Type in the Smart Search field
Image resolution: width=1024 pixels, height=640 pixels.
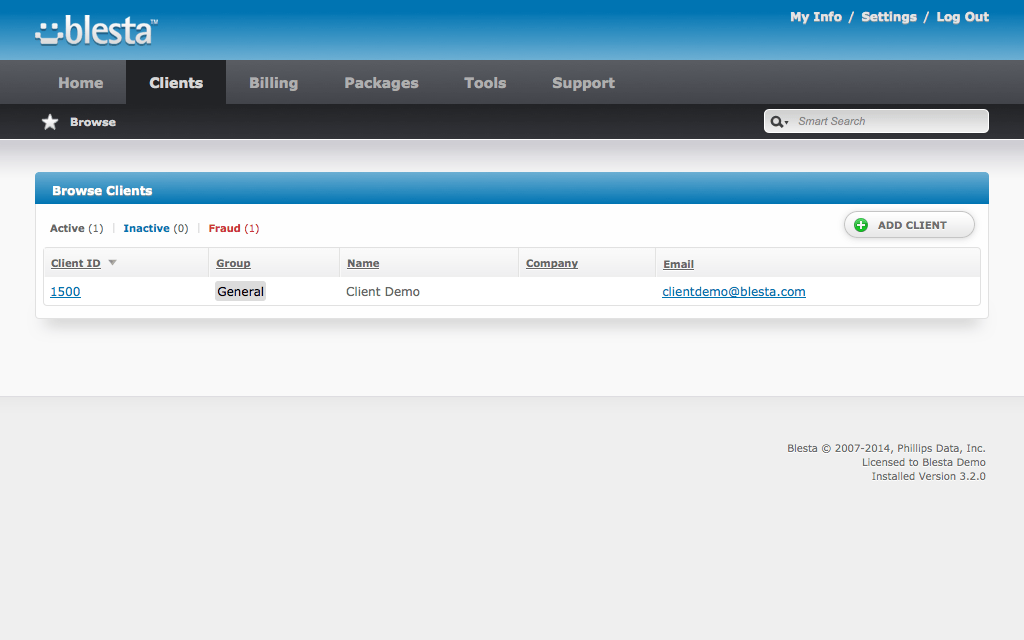888,121
